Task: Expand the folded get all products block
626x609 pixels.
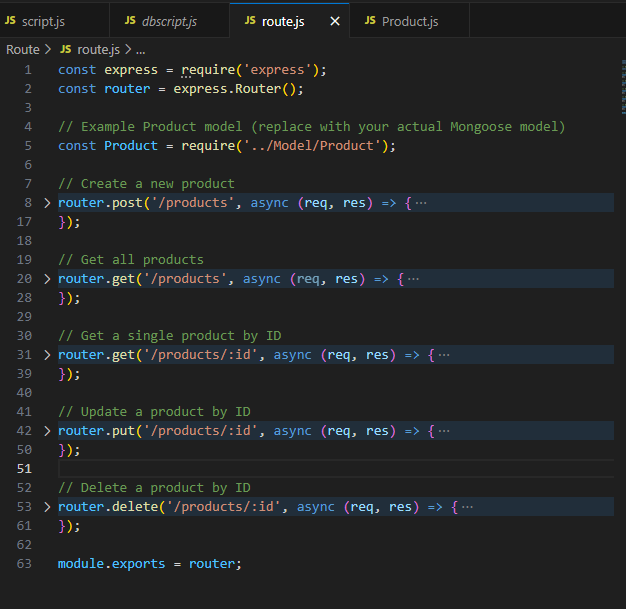Action: (46, 279)
